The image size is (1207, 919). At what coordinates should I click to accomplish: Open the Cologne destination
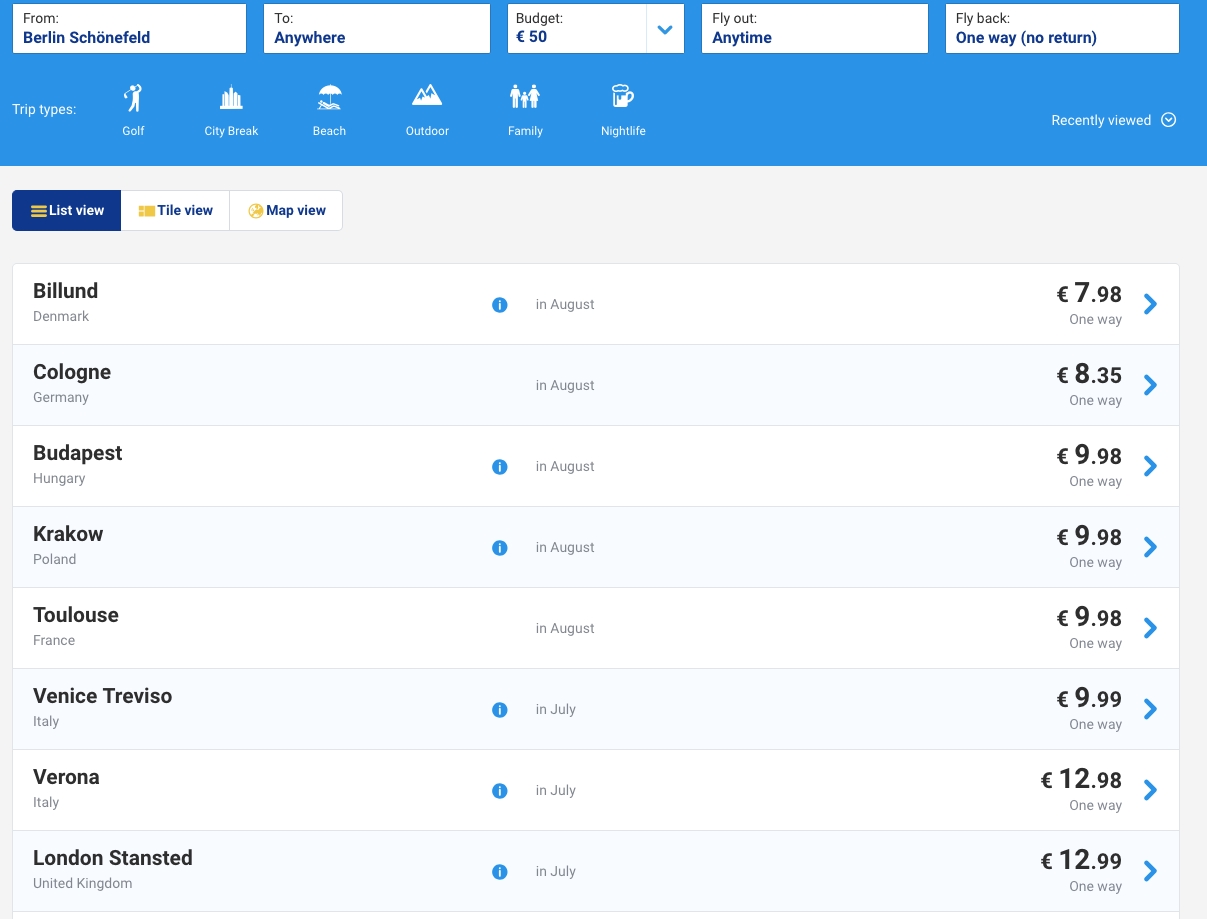coord(72,372)
